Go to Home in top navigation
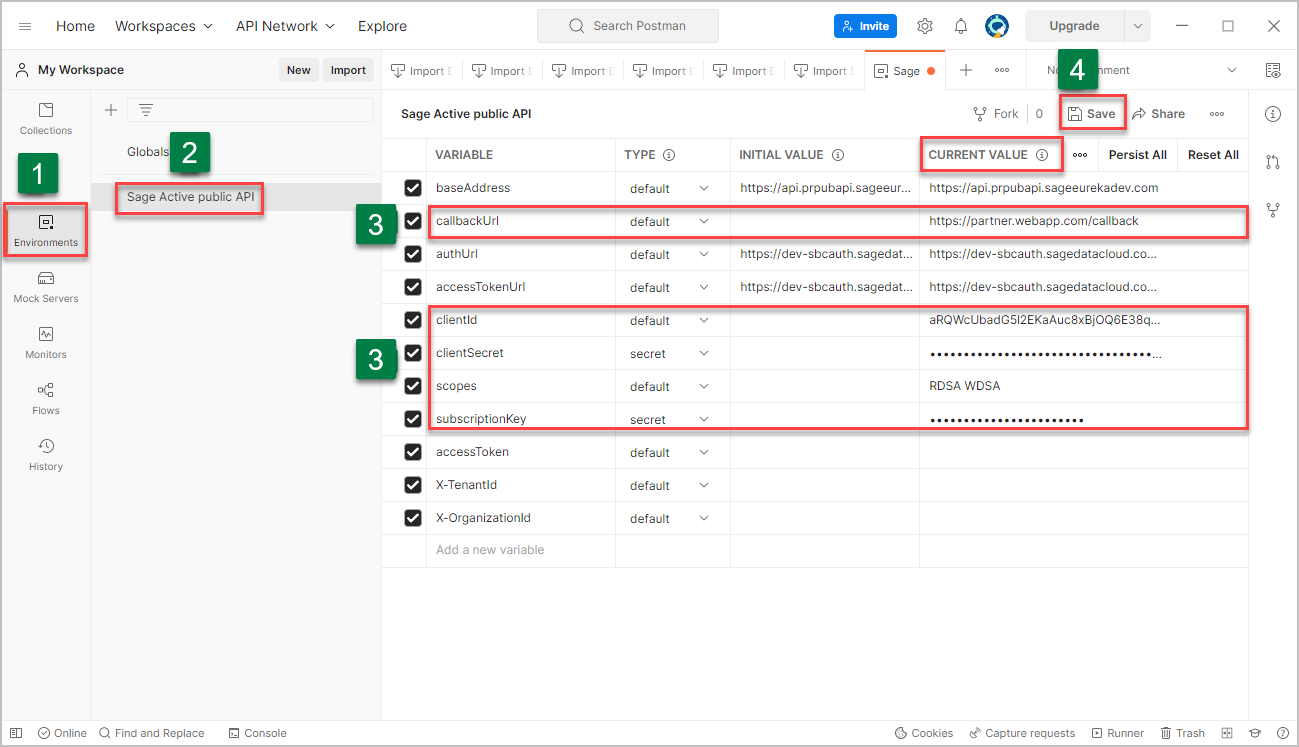 (x=75, y=26)
